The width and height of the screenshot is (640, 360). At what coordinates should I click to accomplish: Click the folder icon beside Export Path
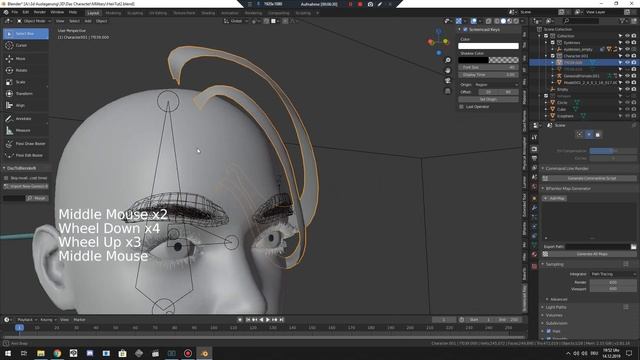[x=633, y=247]
